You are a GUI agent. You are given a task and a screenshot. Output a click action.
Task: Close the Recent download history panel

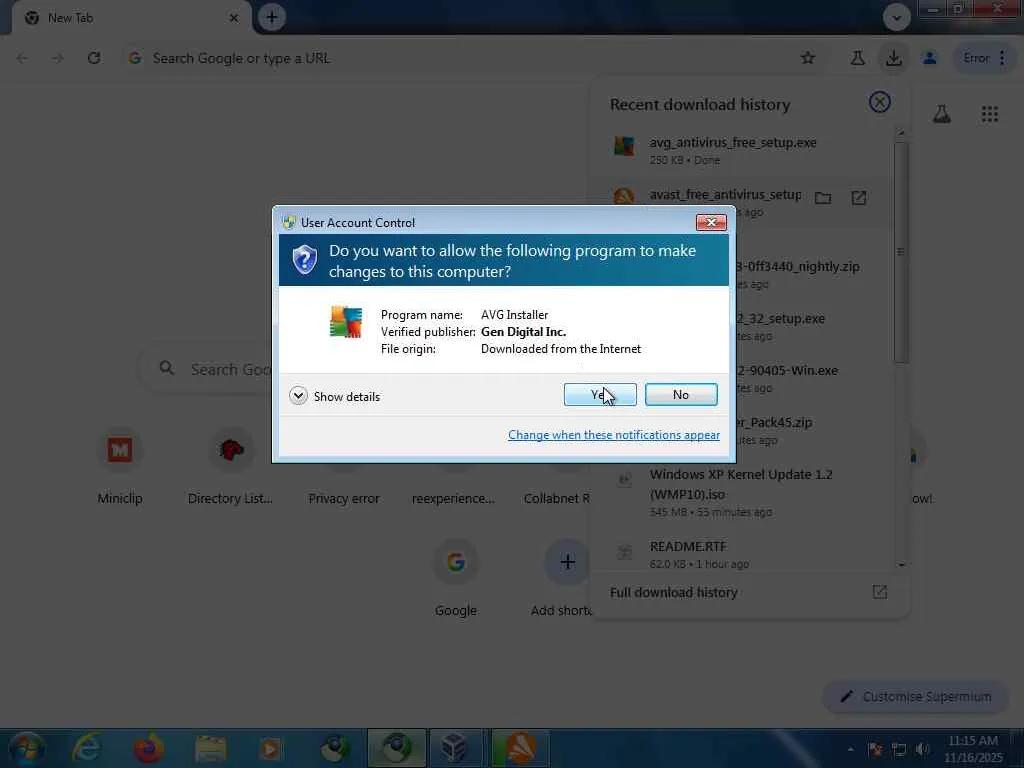coord(880,102)
